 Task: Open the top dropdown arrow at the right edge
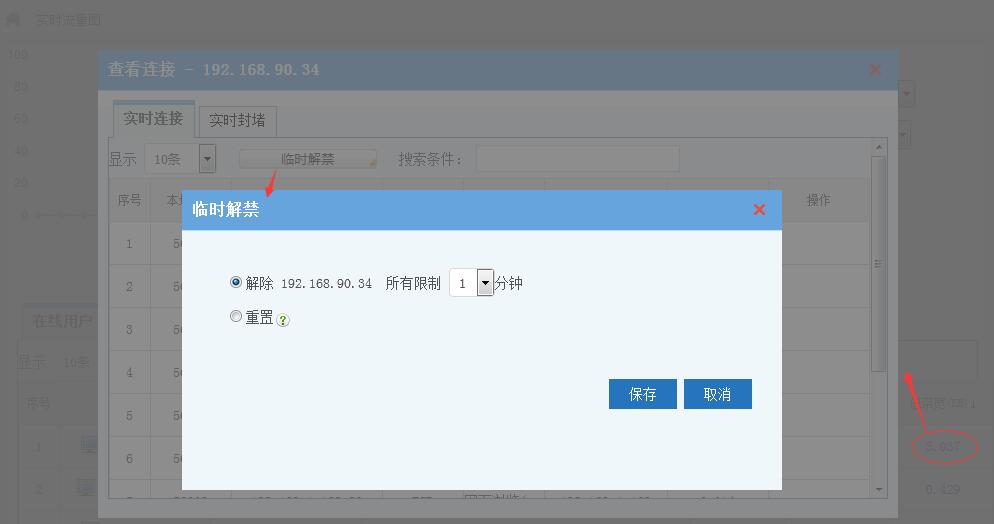[906, 95]
